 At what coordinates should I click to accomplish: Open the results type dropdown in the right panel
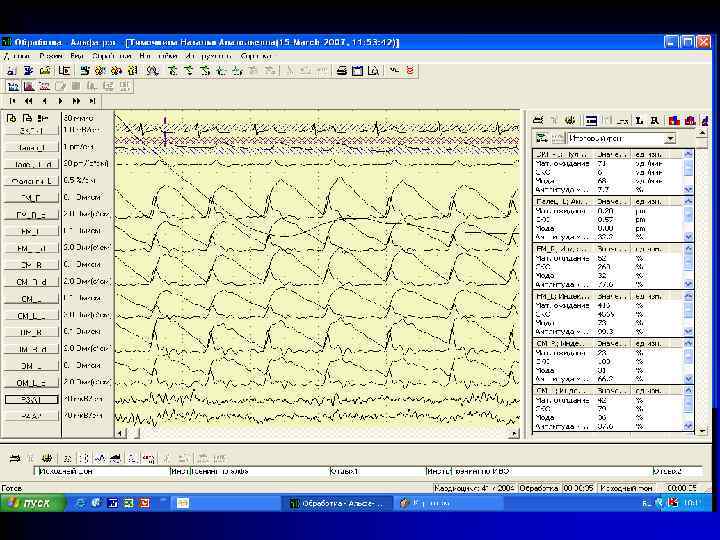pos(670,138)
